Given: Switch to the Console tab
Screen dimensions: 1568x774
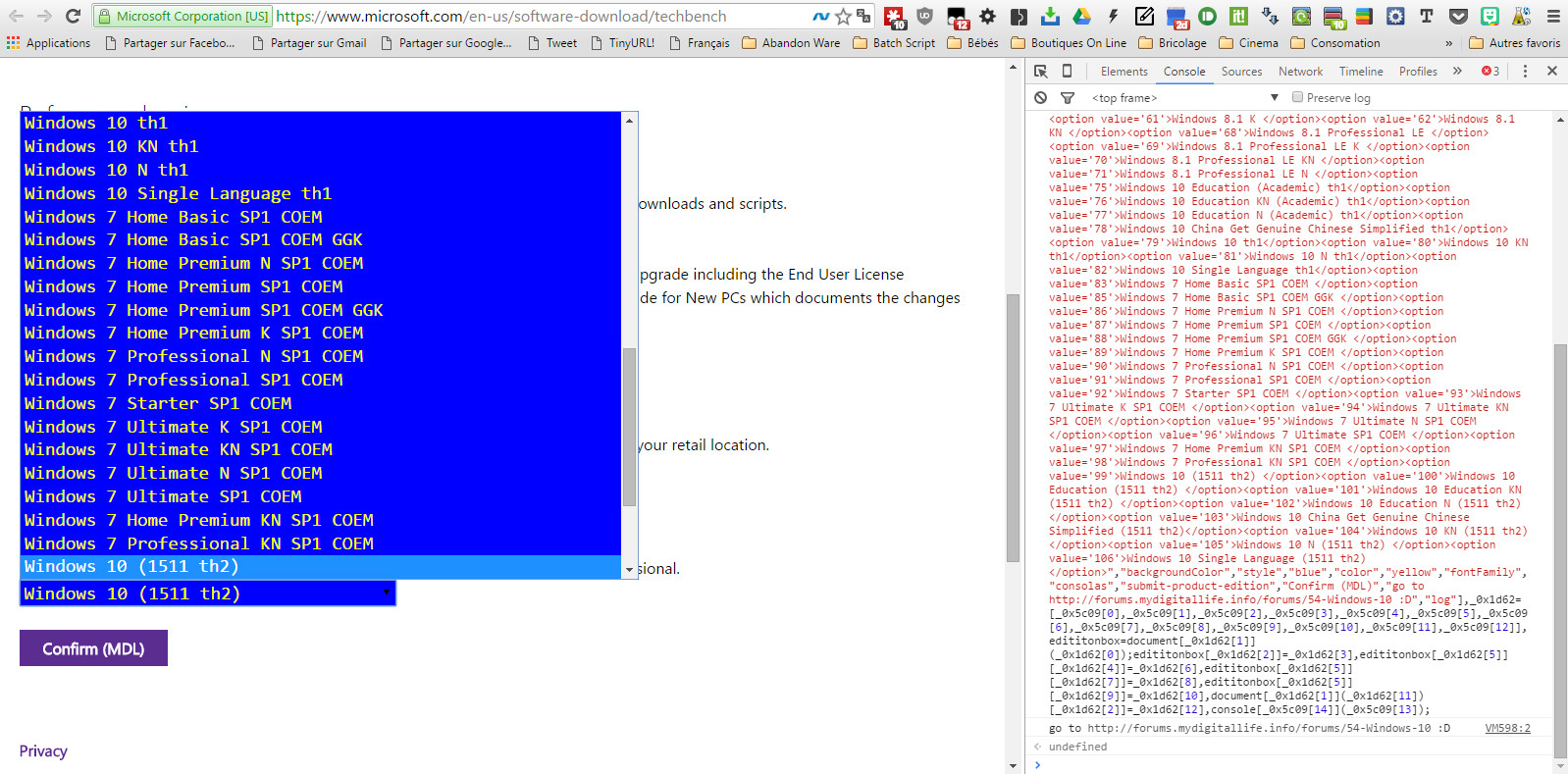Looking at the screenshot, I should (x=1184, y=72).
